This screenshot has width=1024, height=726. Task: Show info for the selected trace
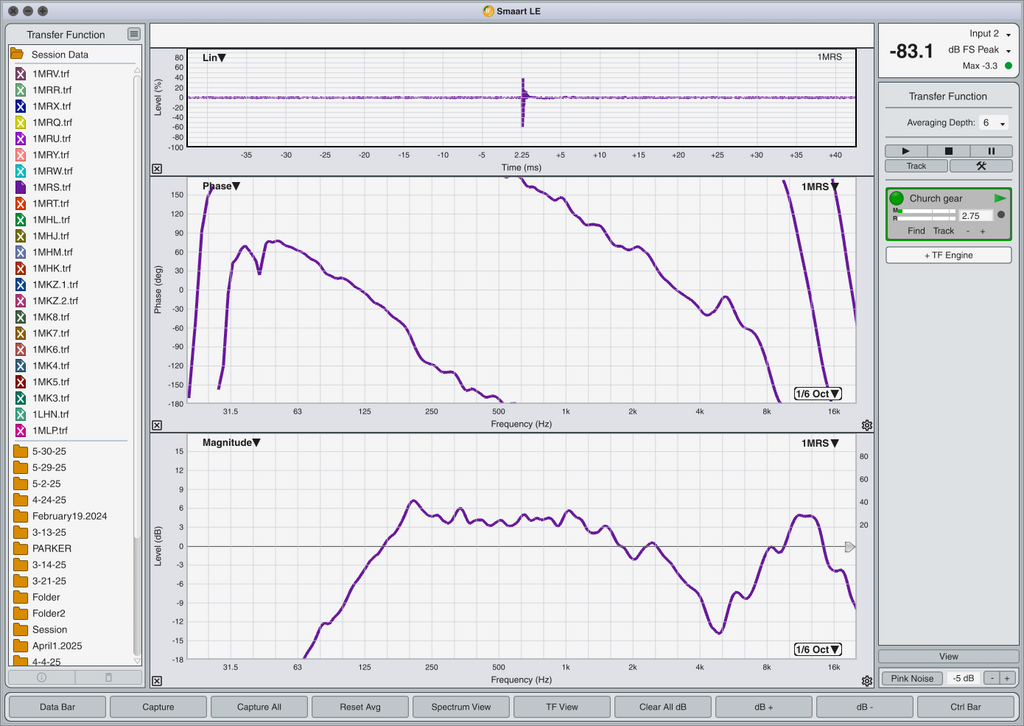(42, 677)
